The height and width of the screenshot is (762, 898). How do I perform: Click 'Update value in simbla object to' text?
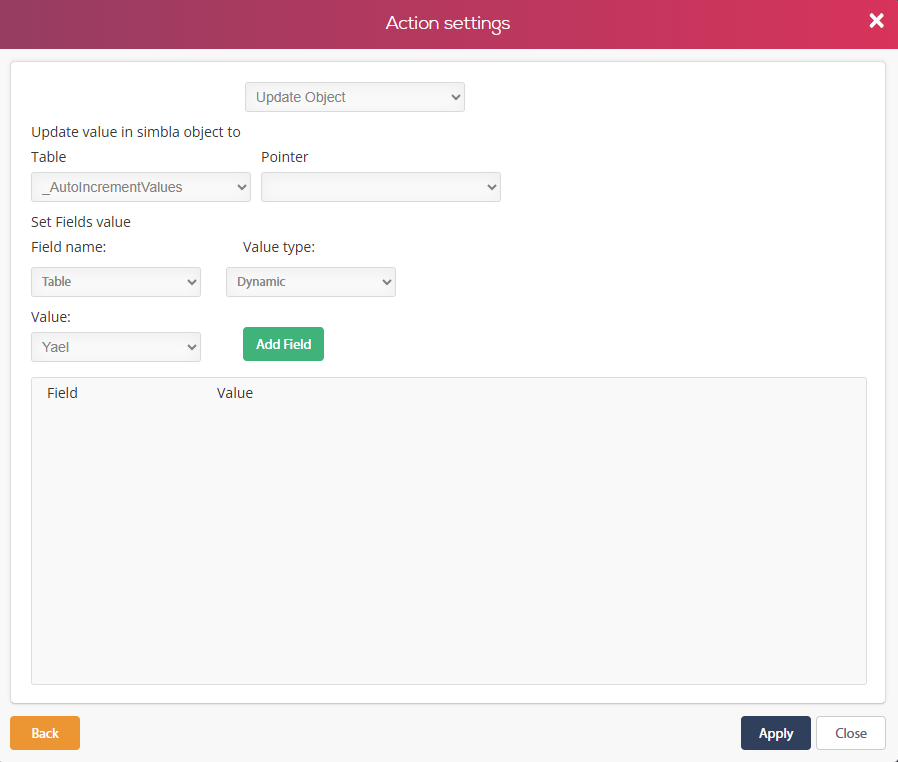(136, 132)
